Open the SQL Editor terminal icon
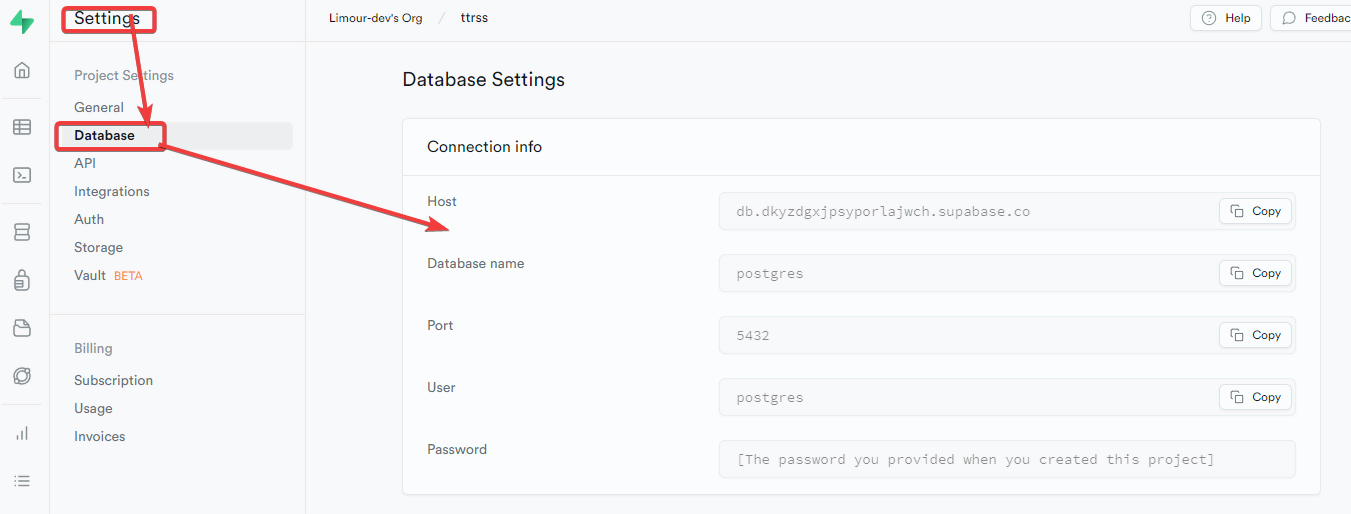1351x514 pixels. coord(22,175)
